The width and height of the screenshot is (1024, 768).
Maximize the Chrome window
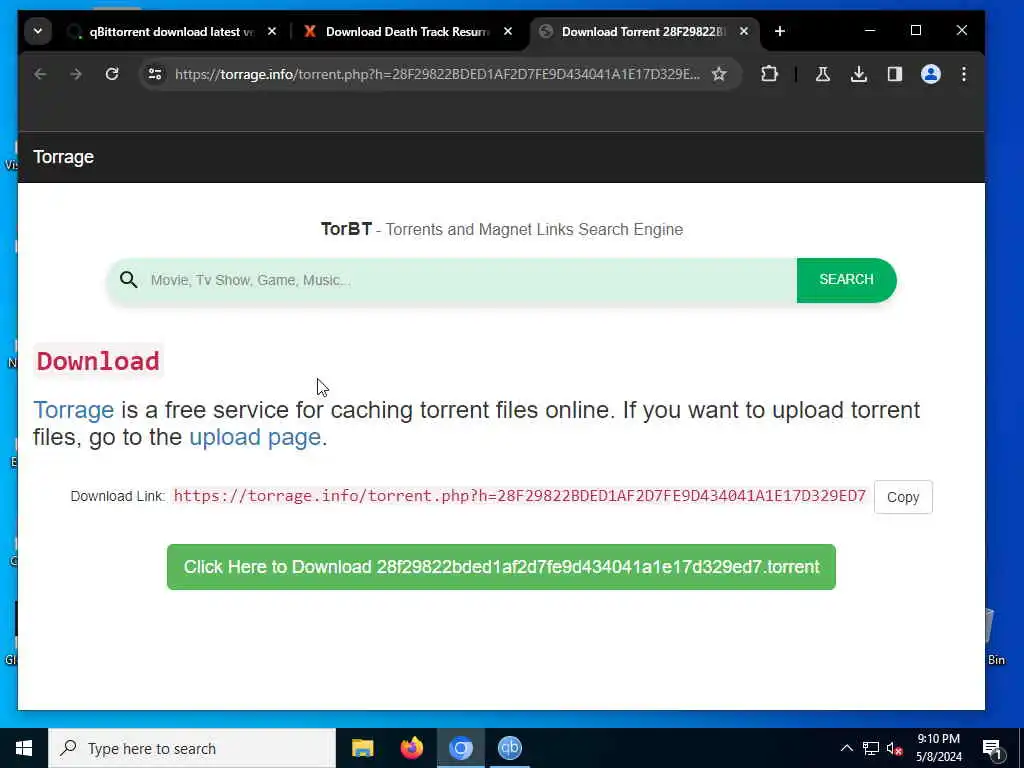pyautogui.click(x=916, y=31)
